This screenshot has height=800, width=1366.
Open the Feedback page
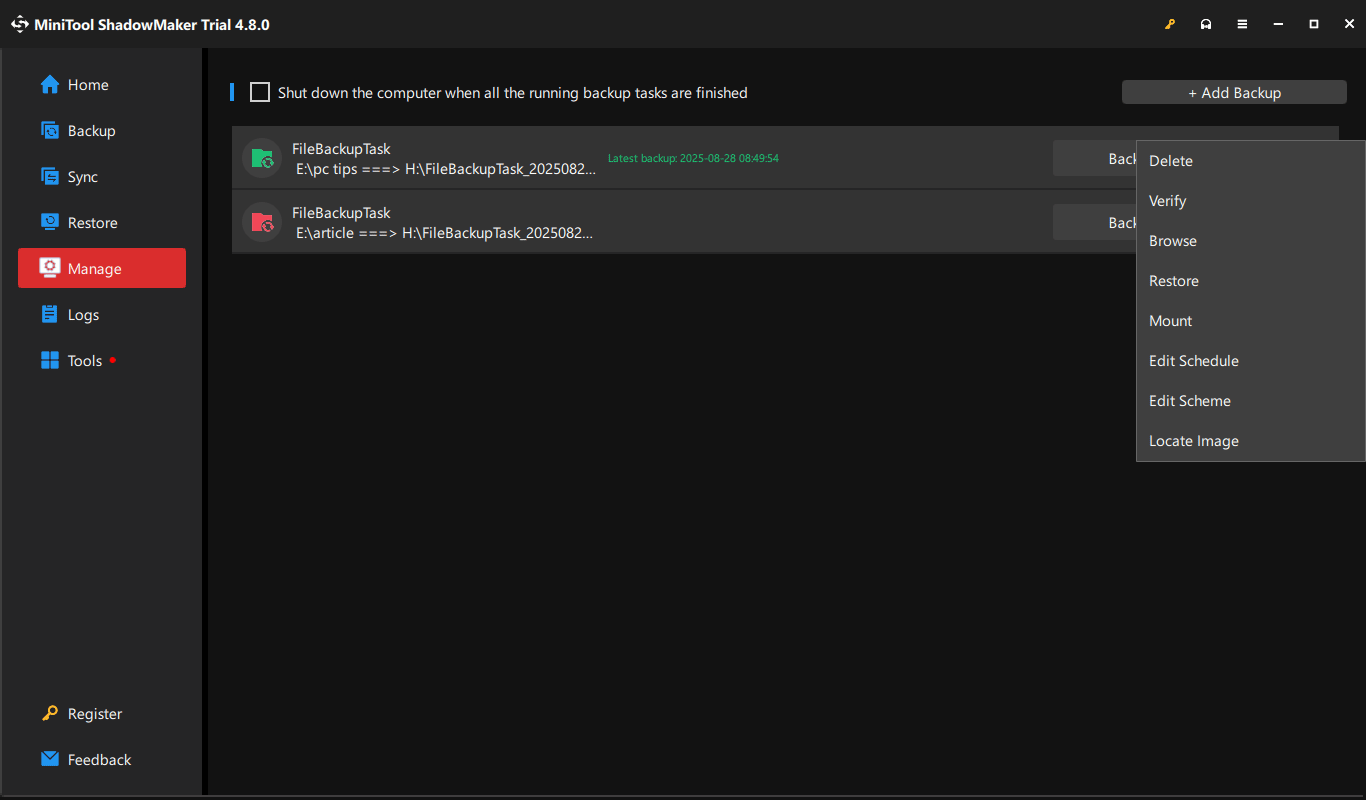tap(99, 759)
